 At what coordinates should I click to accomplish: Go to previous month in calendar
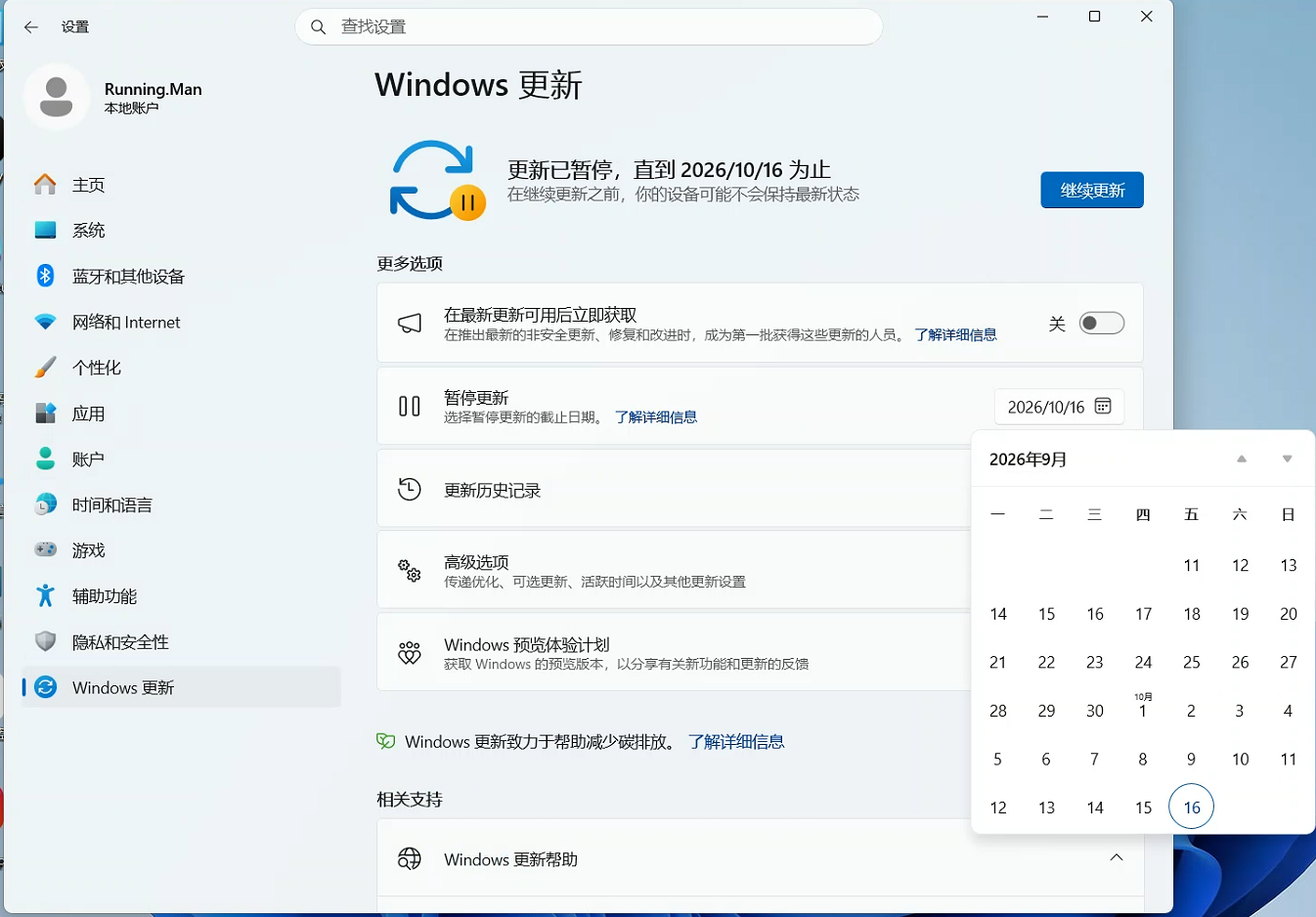coord(1242,459)
